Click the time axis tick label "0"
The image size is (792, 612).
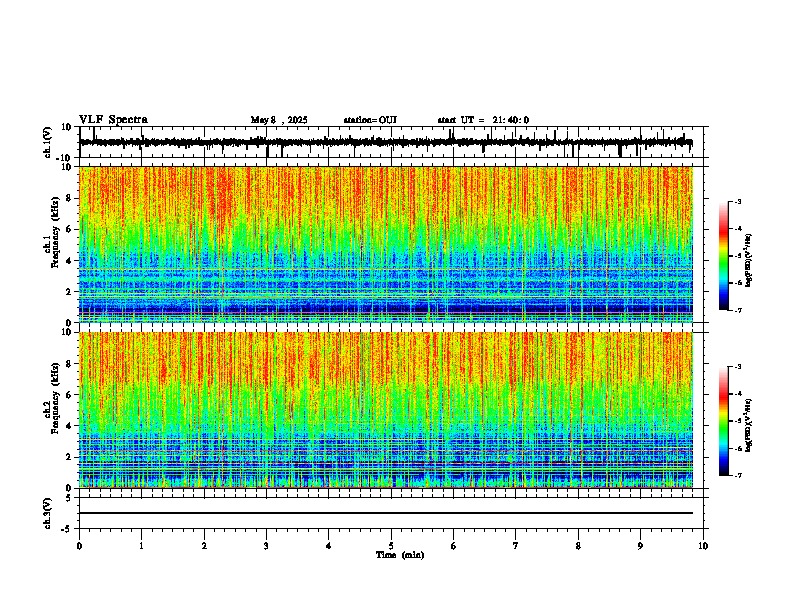[79, 546]
